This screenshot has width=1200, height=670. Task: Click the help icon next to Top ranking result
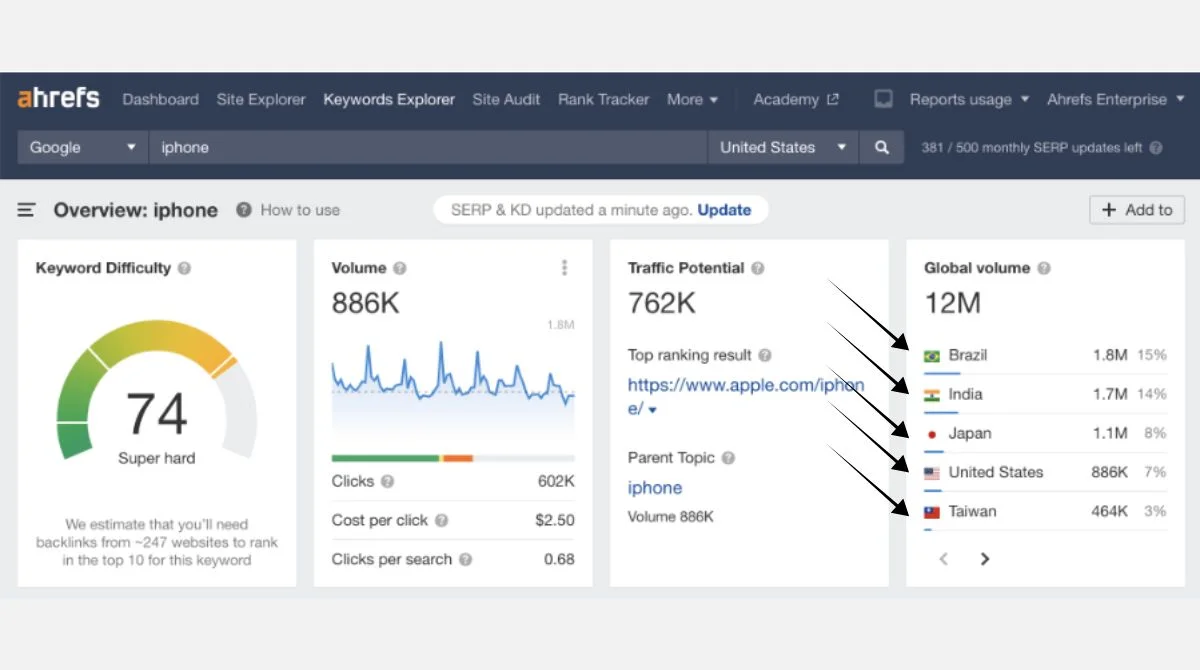point(765,355)
